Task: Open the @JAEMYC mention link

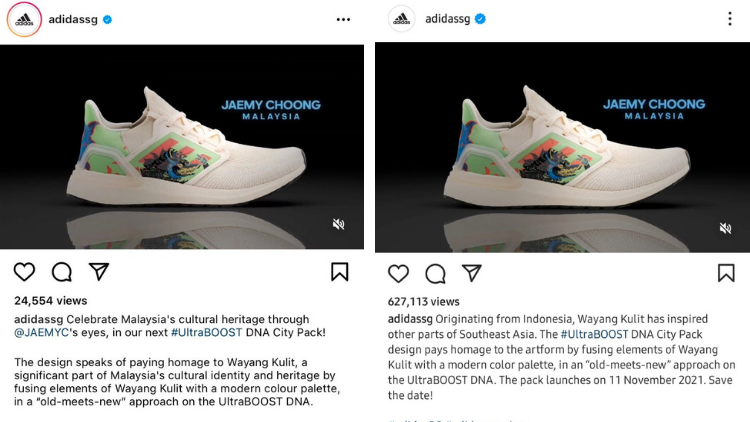Action: click(42, 333)
